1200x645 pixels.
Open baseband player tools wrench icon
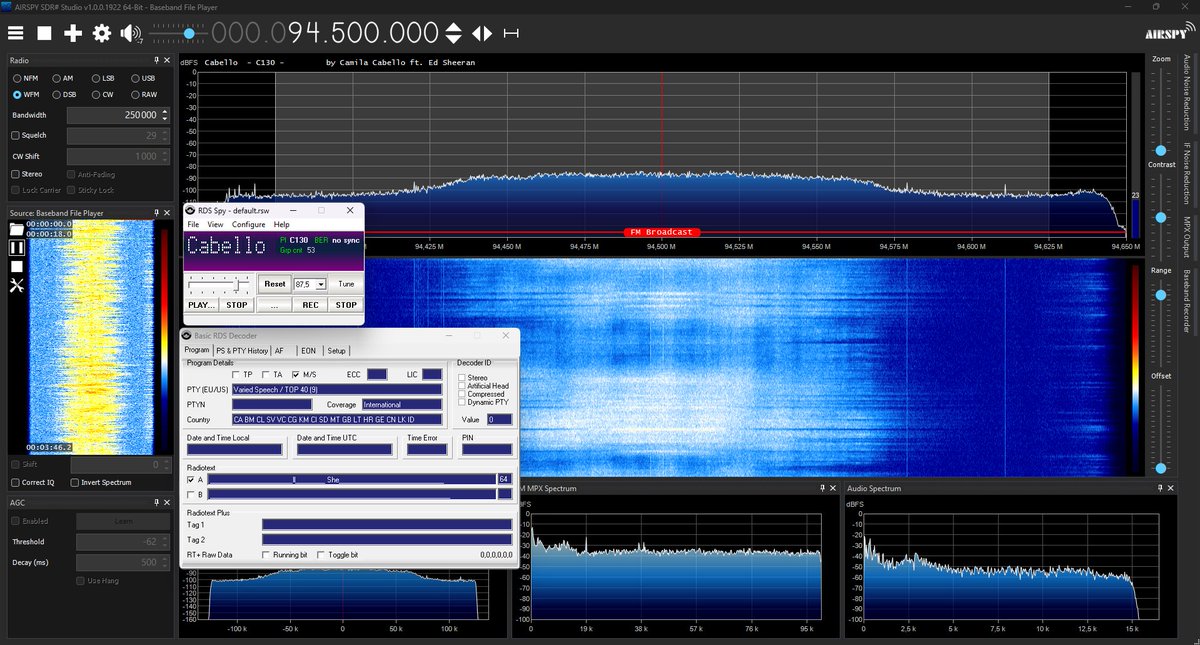point(16,286)
